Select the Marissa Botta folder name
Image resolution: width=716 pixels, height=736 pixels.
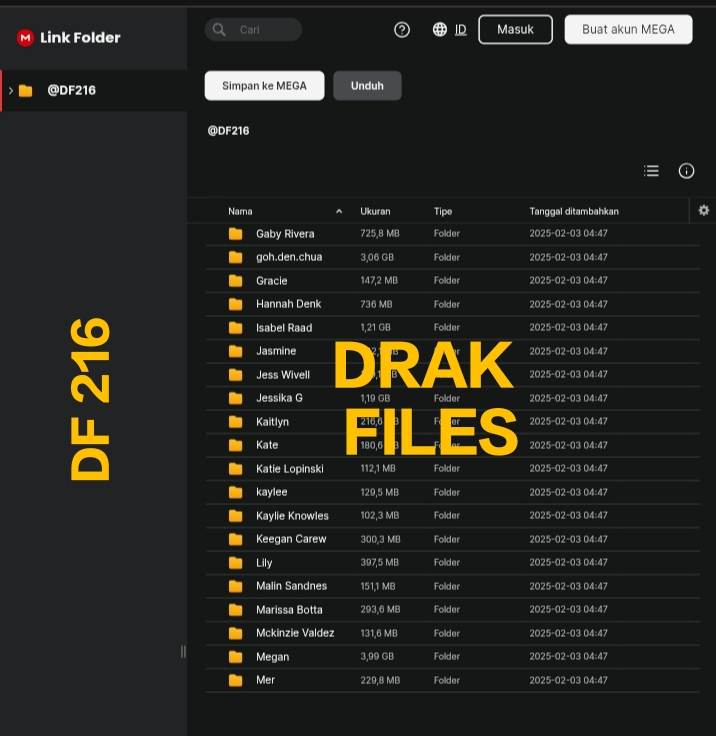click(x=289, y=610)
